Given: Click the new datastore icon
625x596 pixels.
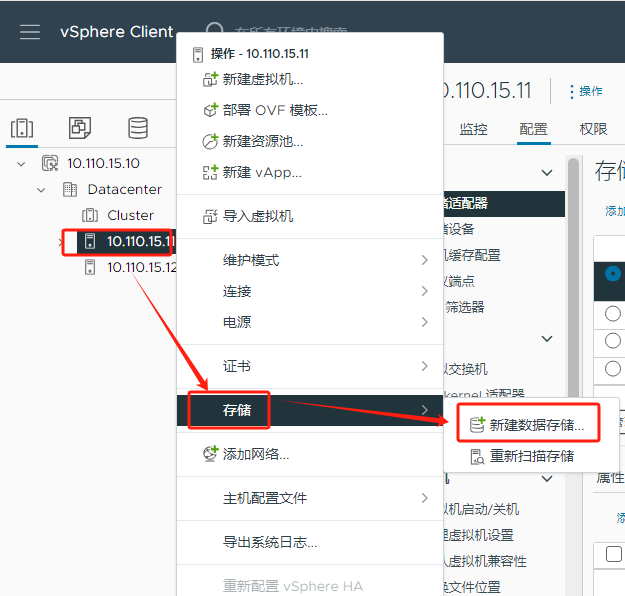Looking at the screenshot, I should point(478,425).
